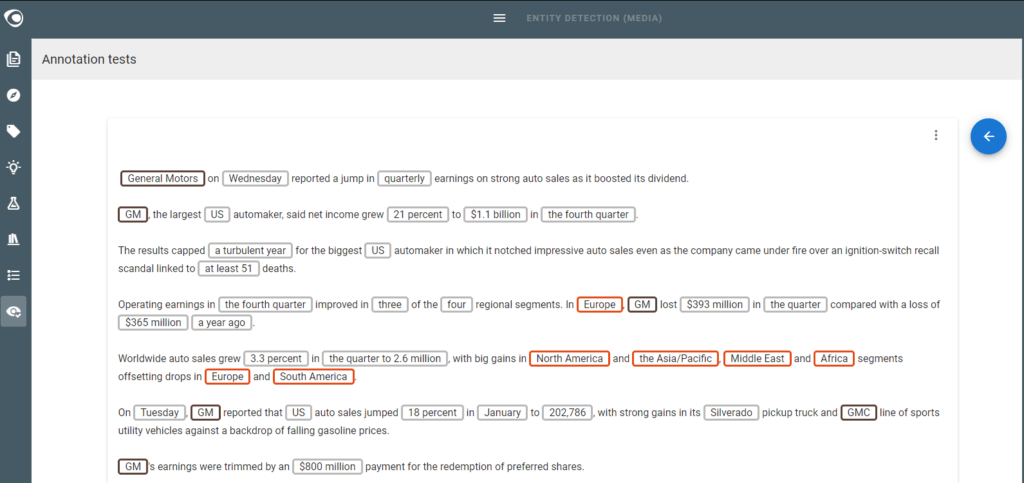Select the 'at least 51' entity chip
Image resolution: width=1024 pixels, height=483 pixels.
pyautogui.click(x=229, y=268)
